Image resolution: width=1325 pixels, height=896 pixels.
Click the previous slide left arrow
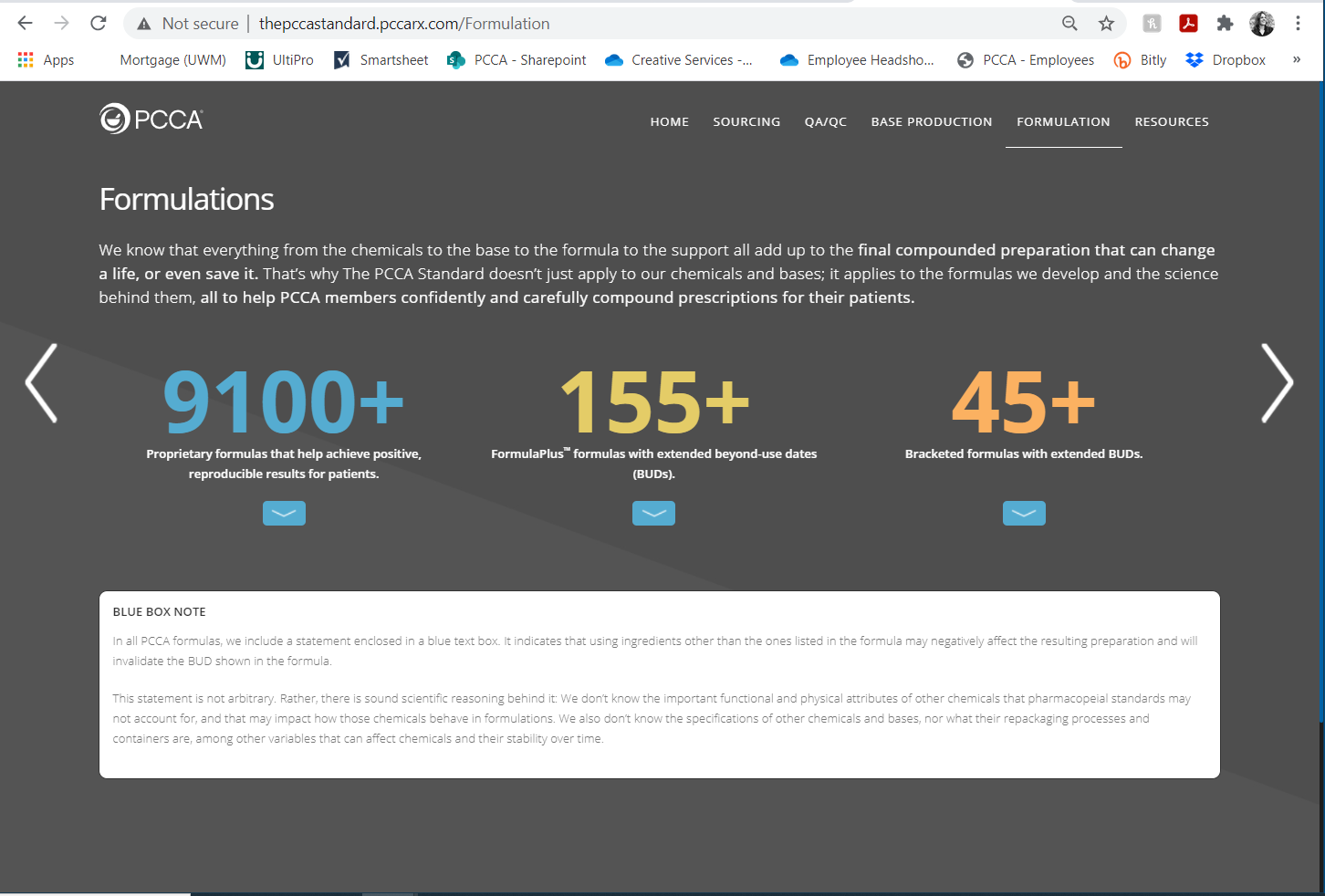tap(41, 383)
